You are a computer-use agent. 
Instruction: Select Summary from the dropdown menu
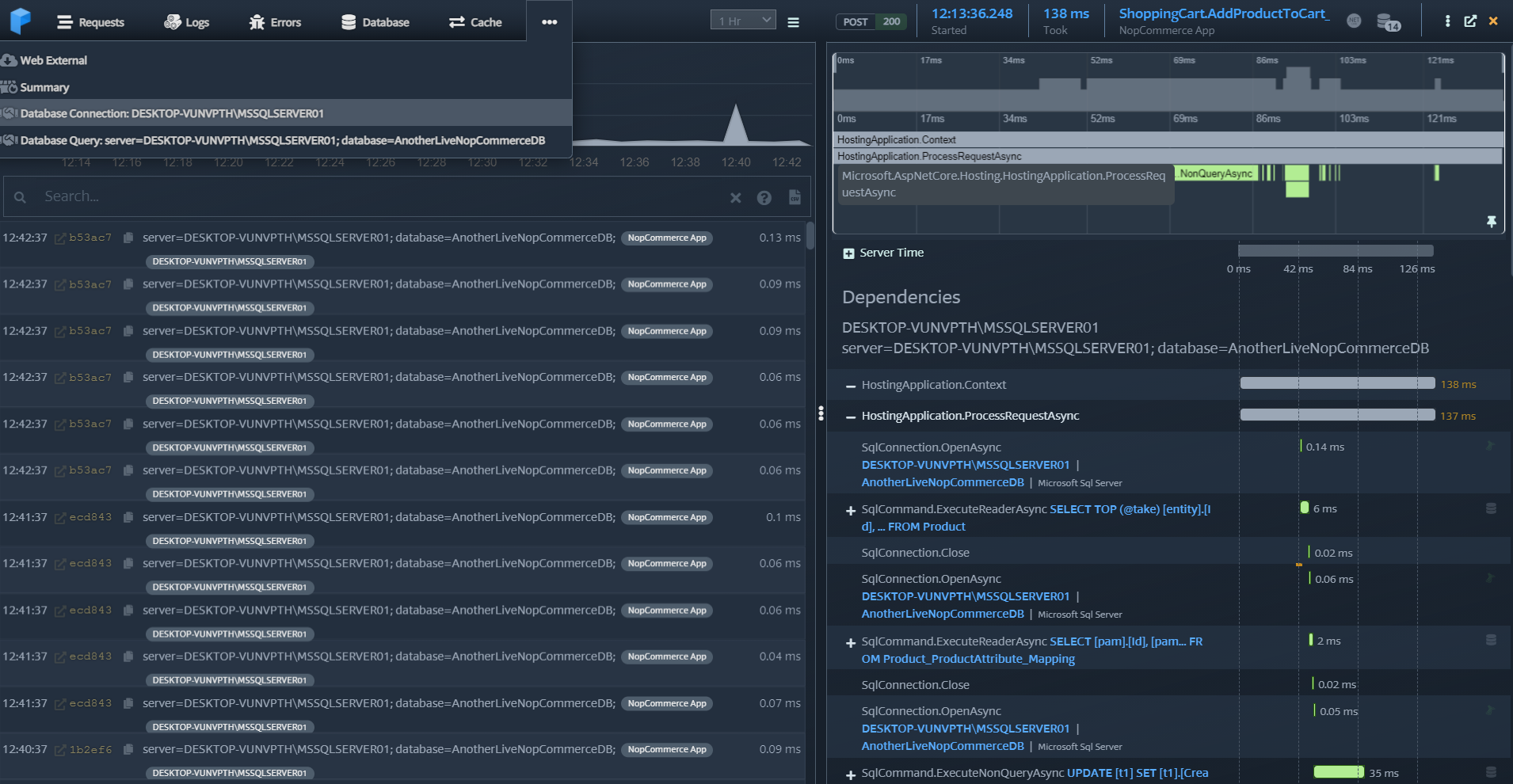[285, 87]
